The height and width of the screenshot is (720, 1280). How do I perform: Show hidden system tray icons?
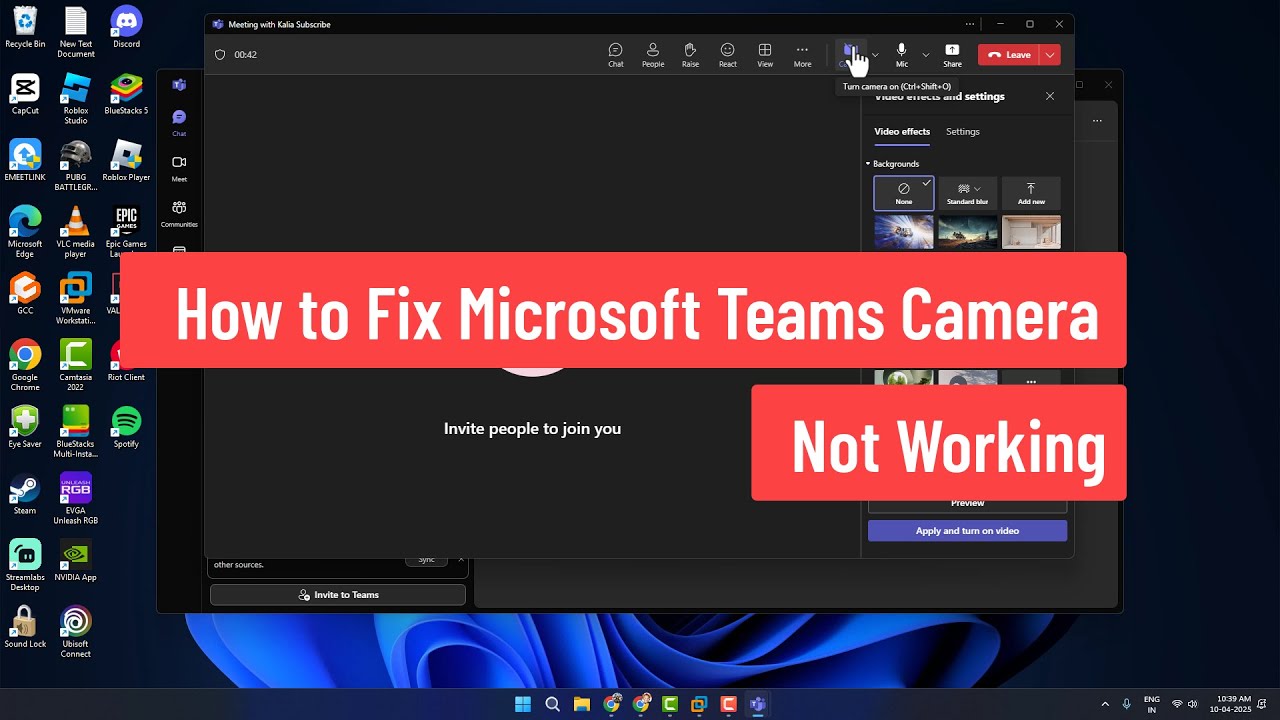pyautogui.click(x=1105, y=704)
